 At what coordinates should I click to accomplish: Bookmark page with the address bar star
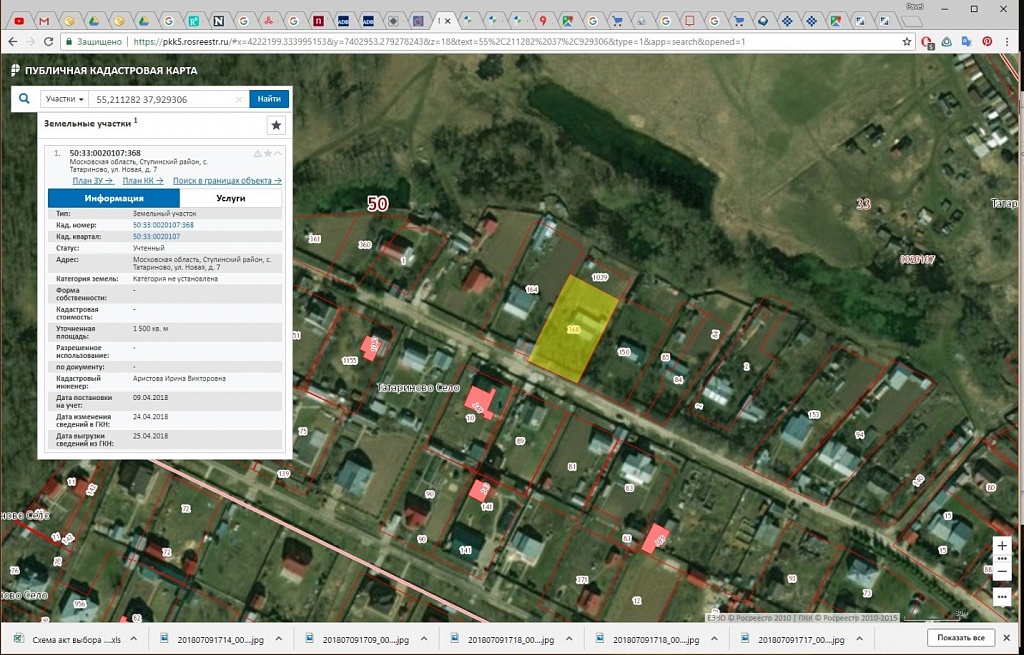click(906, 41)
